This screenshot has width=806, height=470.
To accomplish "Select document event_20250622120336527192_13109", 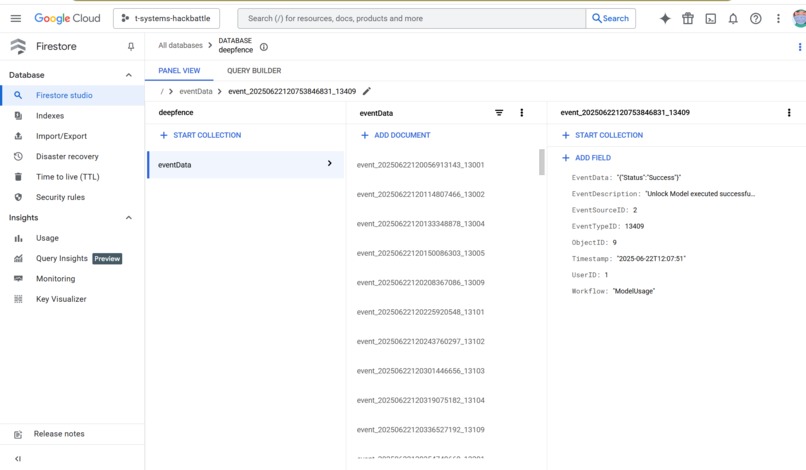I will coord(420,429).
